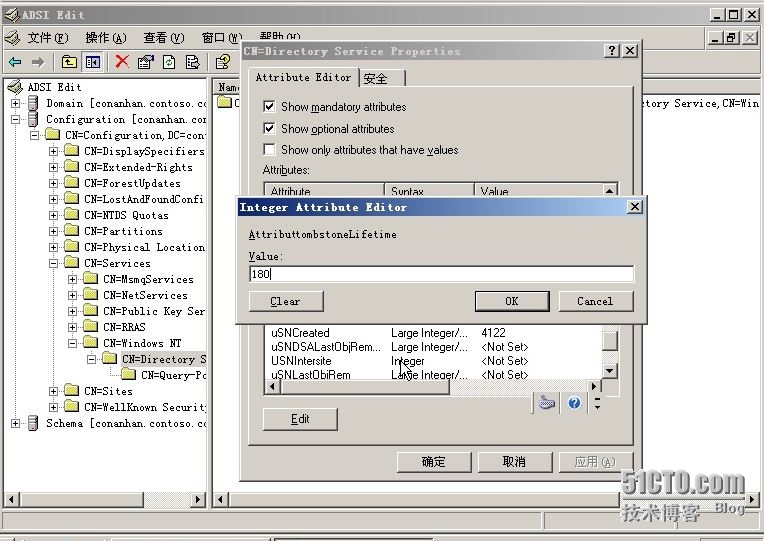Click the Value column header

tap(538, 190)
